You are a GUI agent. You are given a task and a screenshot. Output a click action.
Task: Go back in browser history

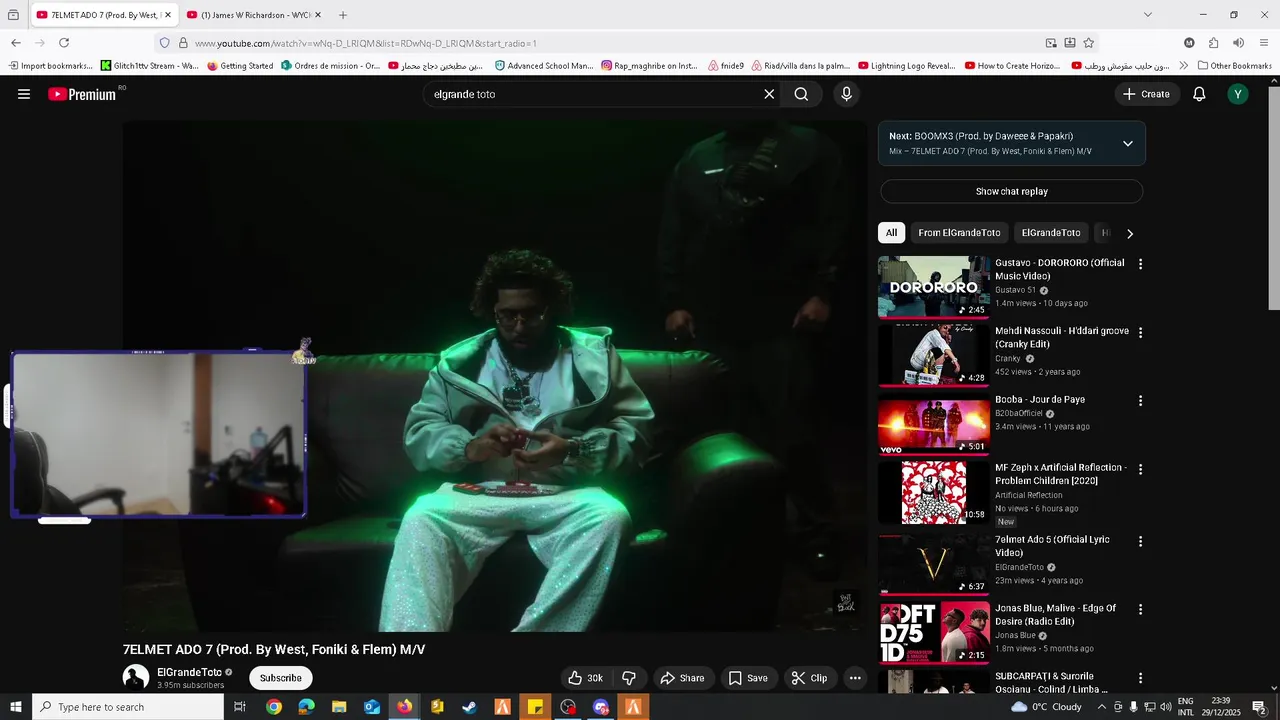point(16,43)
